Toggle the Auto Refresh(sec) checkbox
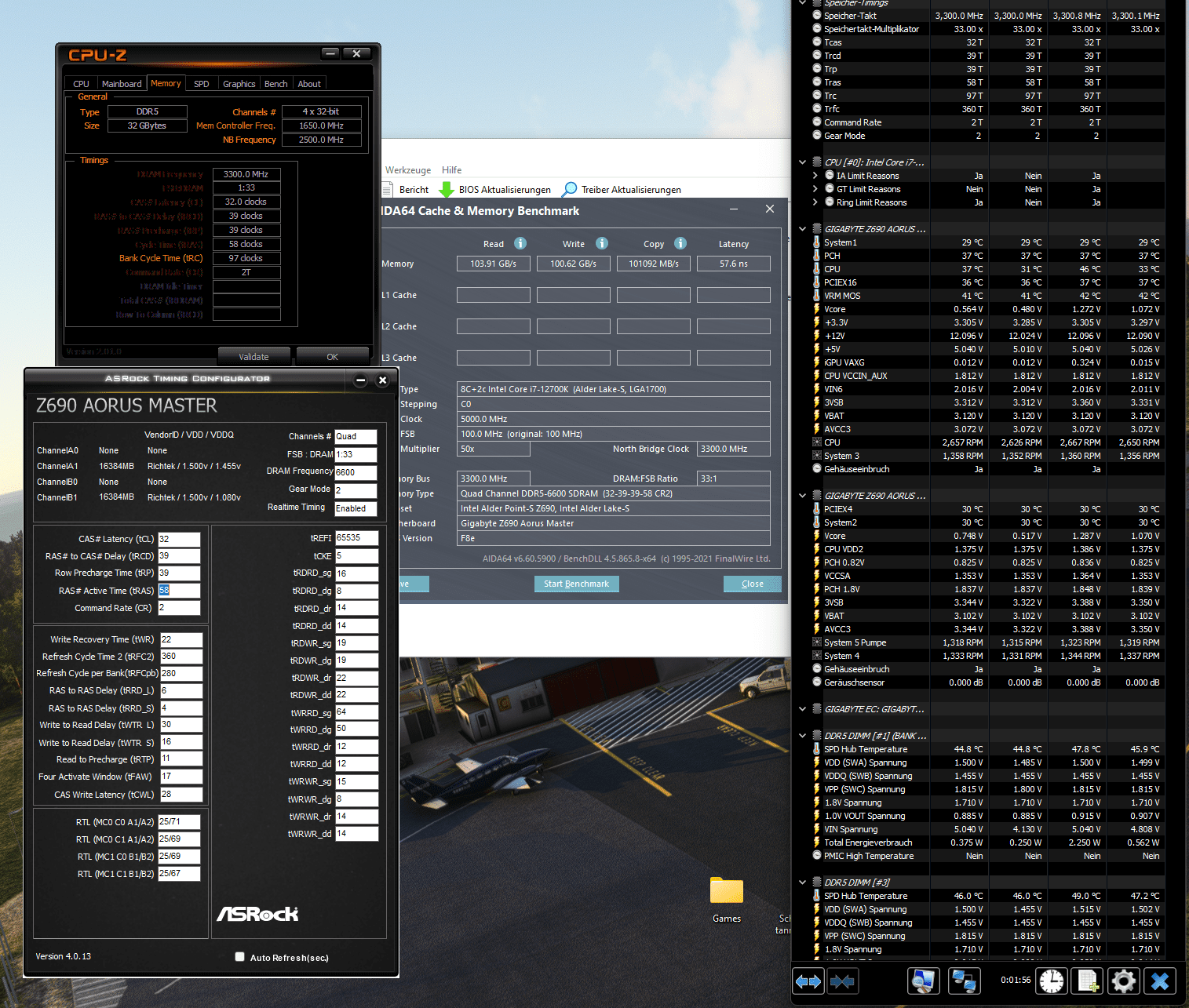 point(239,957)
